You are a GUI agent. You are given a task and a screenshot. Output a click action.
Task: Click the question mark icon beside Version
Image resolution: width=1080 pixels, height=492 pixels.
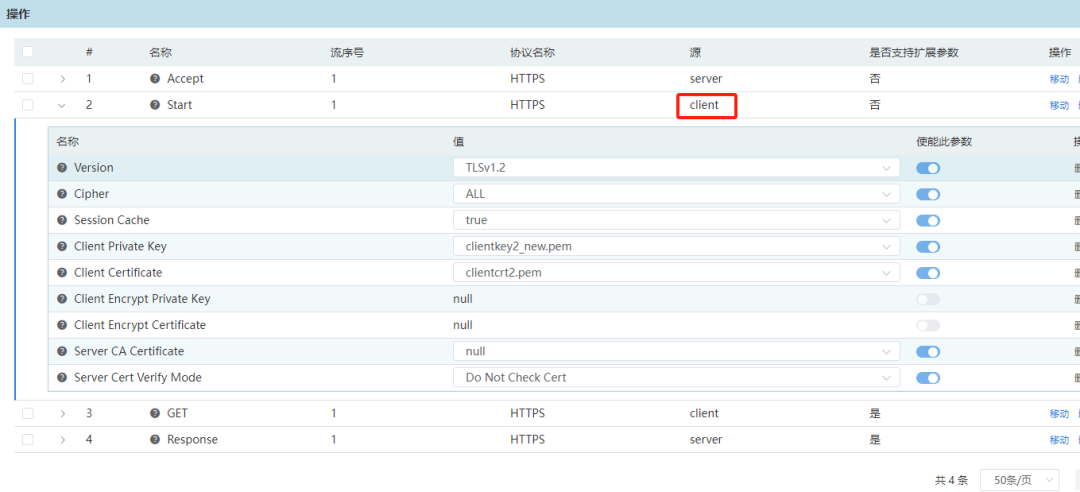(x=62, y=168)
